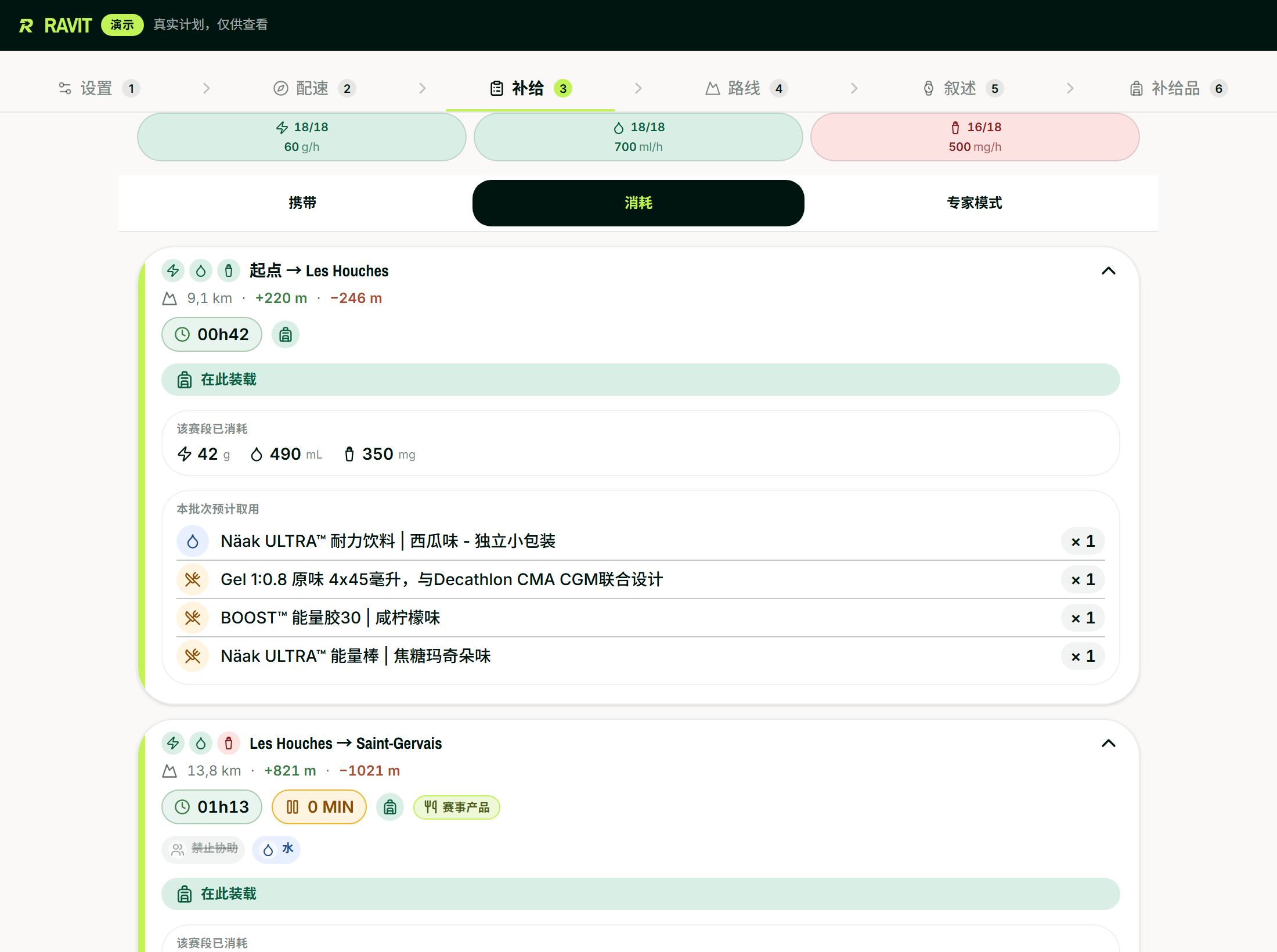Click red sodium icon beside Les Houches → Saint-Gervais

[229, 743]
